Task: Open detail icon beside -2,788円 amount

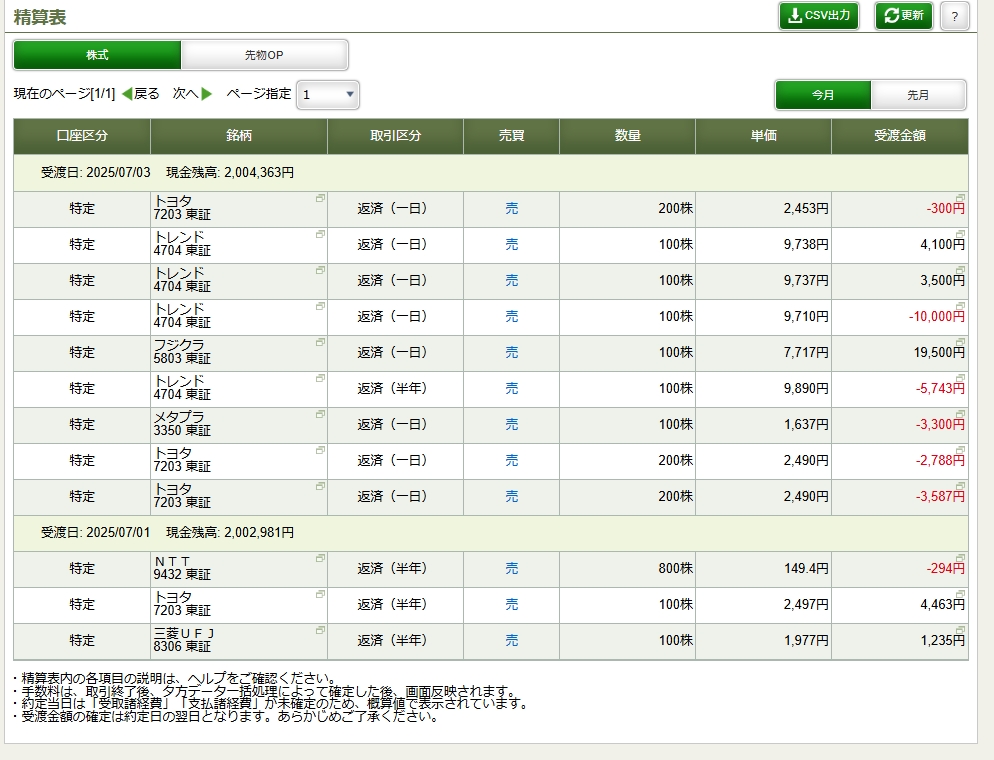Action: pyautogui.click(x=960, y=451)
